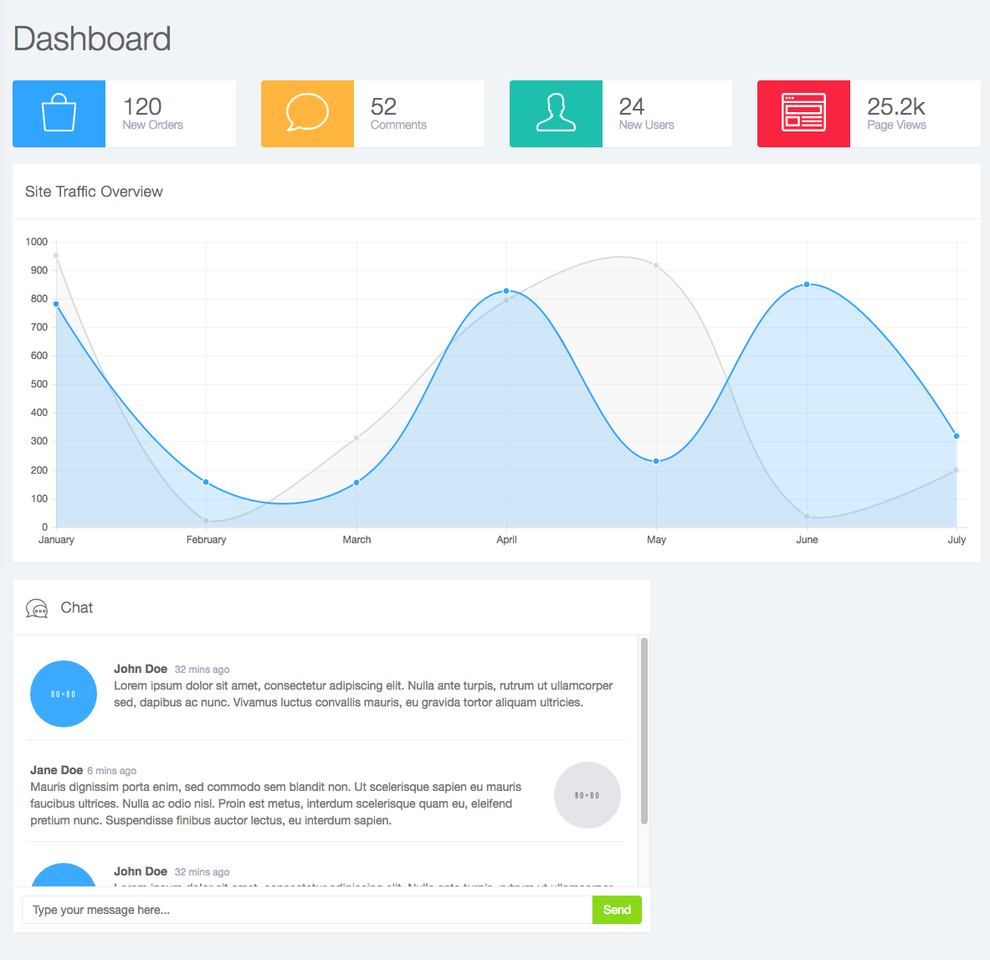
Task: Click the Site Traffic Overview title
Action: coord(94,191)
